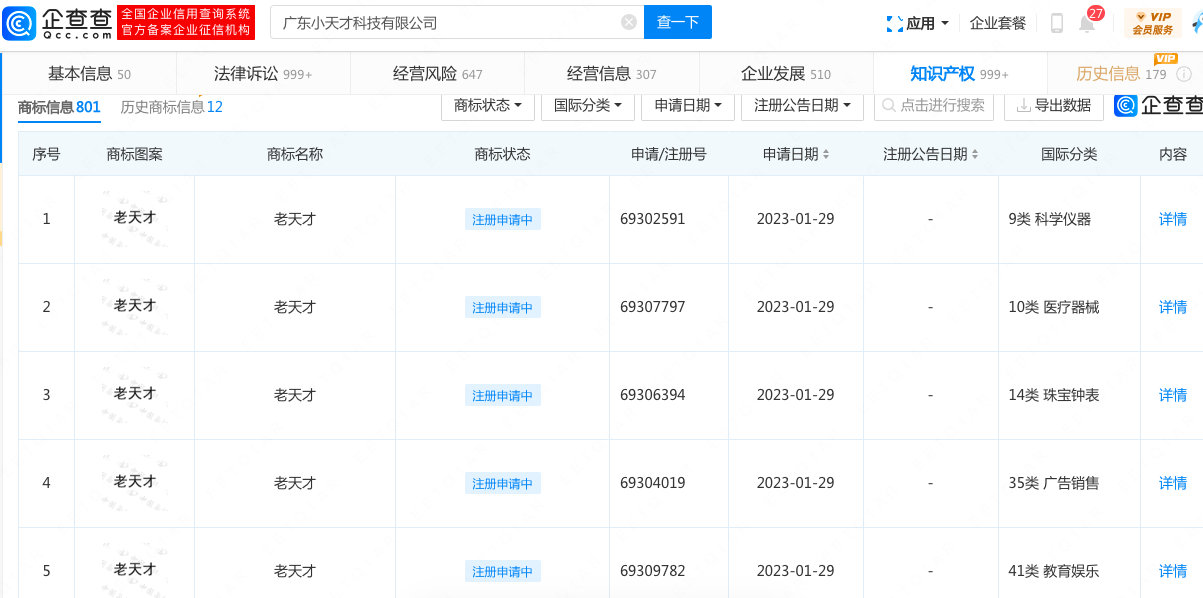Screen dimensions: 1203x598
Task: Expand the 国际分类 dropdown
Action: tap(587, 106)
